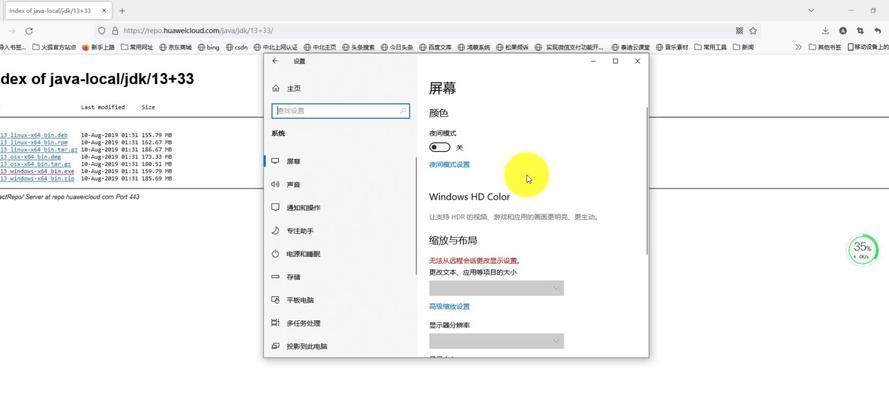This screenshot has width=889, height=400.
Task: Click the undo arrow icon in the browser toolbar
Action: pos(878,31)
